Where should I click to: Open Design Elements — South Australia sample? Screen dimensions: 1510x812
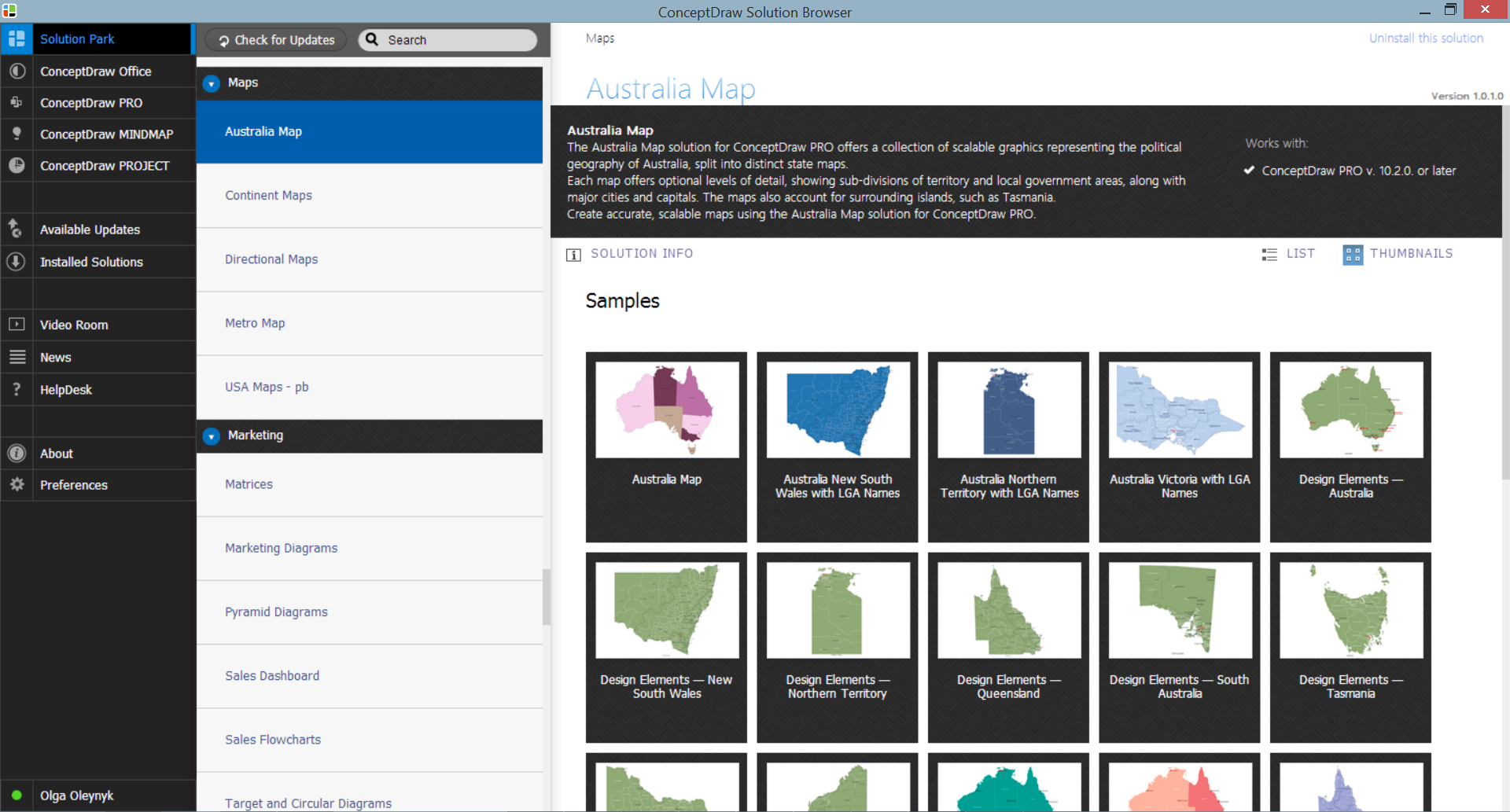(1180, 648)
